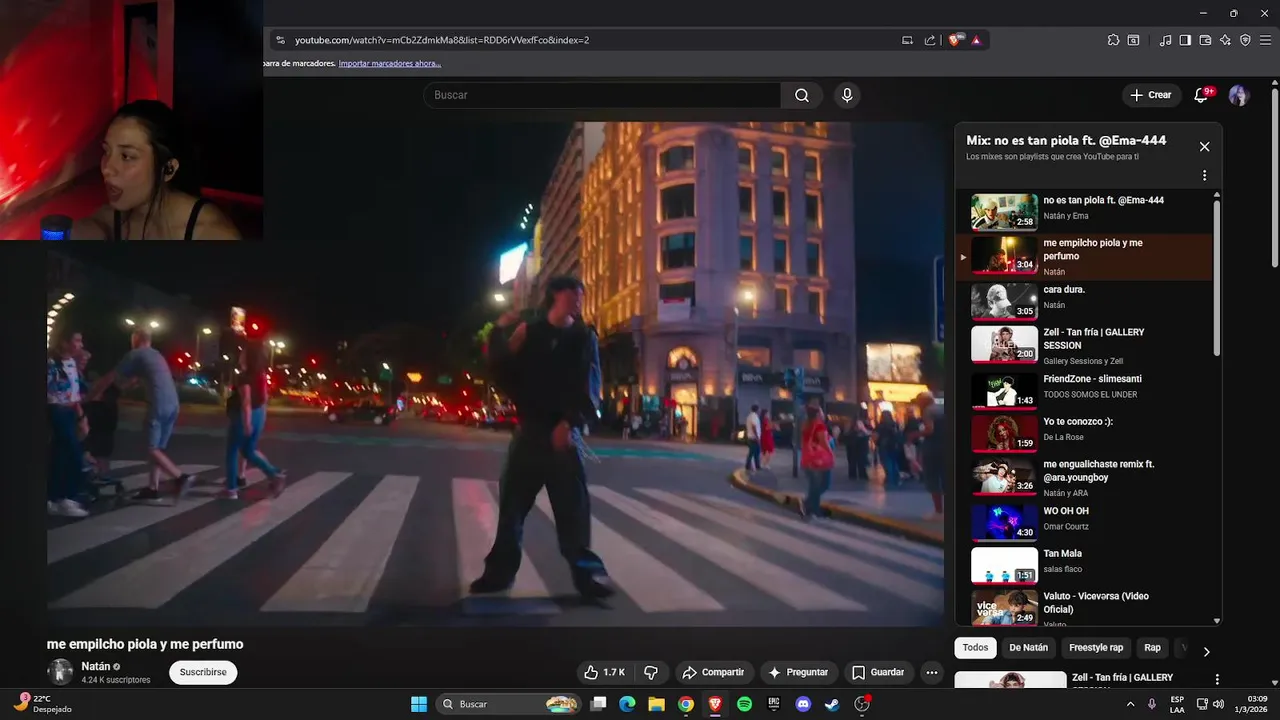Click the Crear button
The image size is (1280, 720).
1150,95
